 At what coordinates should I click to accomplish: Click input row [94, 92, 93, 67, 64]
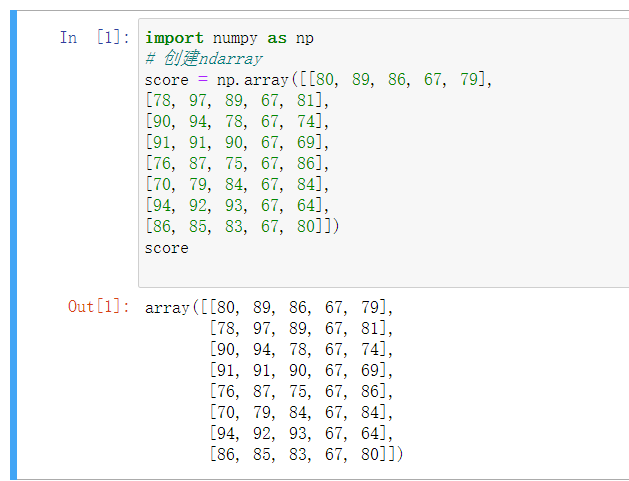click(x=237, y=205)
